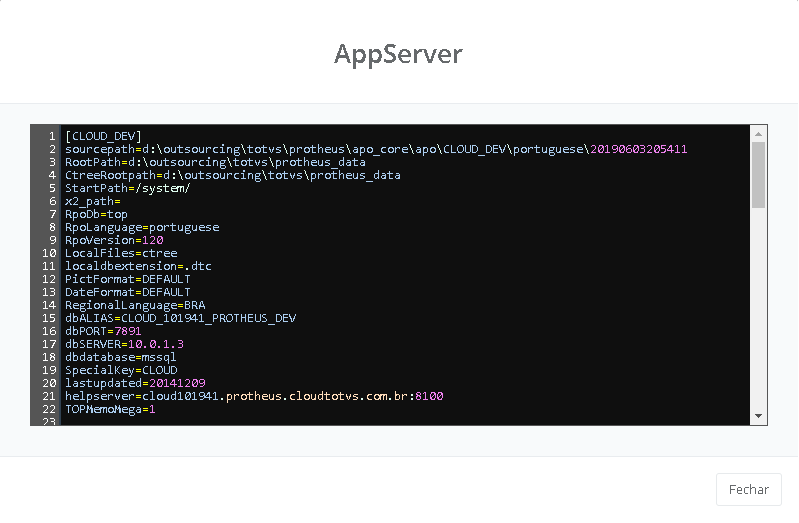Click the PictFormat=DEFAULT line
Screen dimensions: 799x523
coord(128,279)
